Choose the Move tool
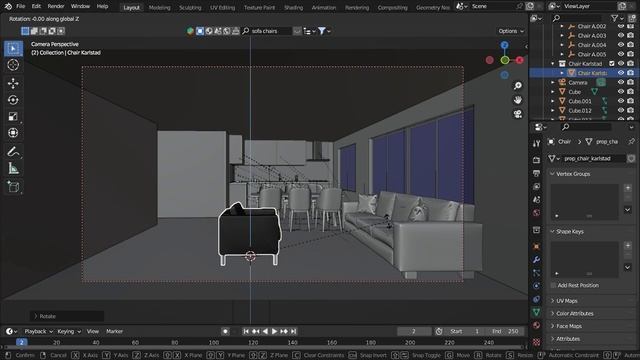 13,83
